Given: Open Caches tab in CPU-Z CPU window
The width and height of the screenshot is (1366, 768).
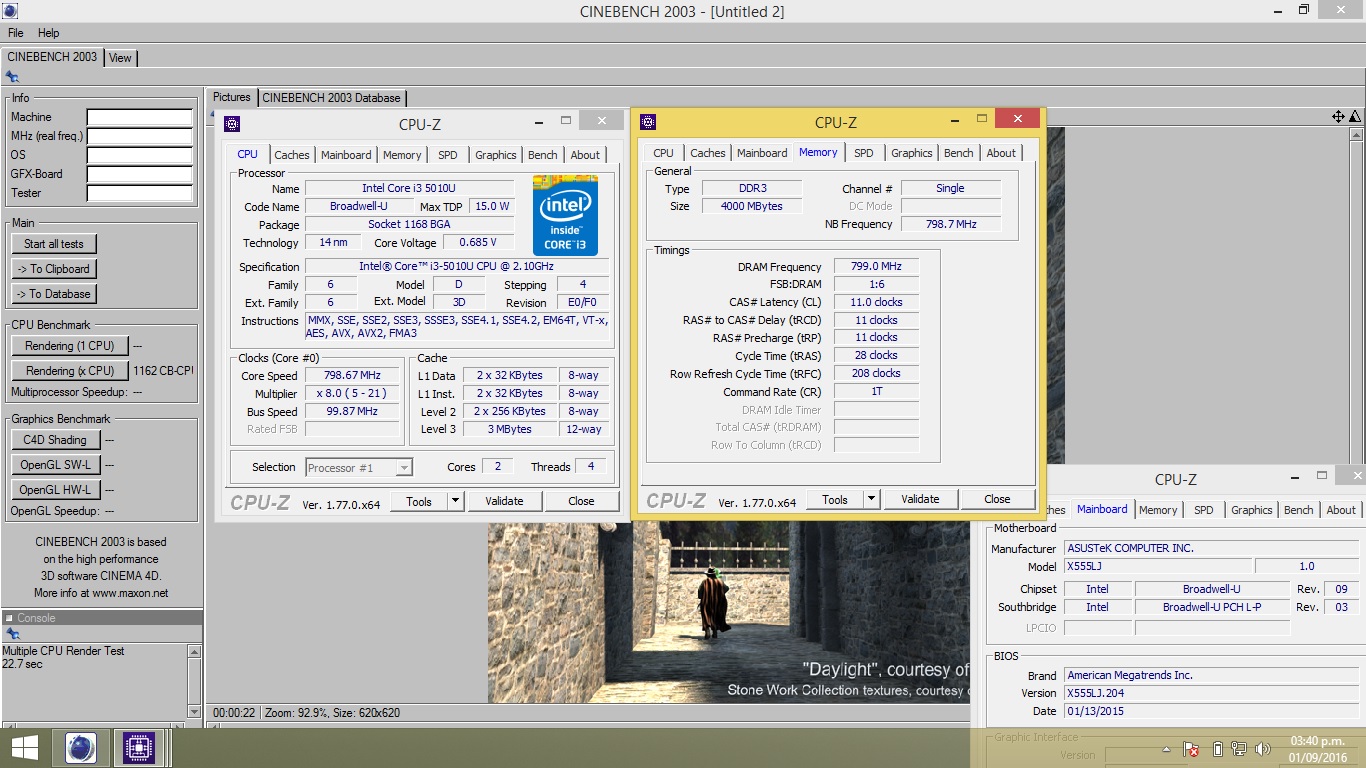Looking at the screenshot, I should click(x=292, y=155).
